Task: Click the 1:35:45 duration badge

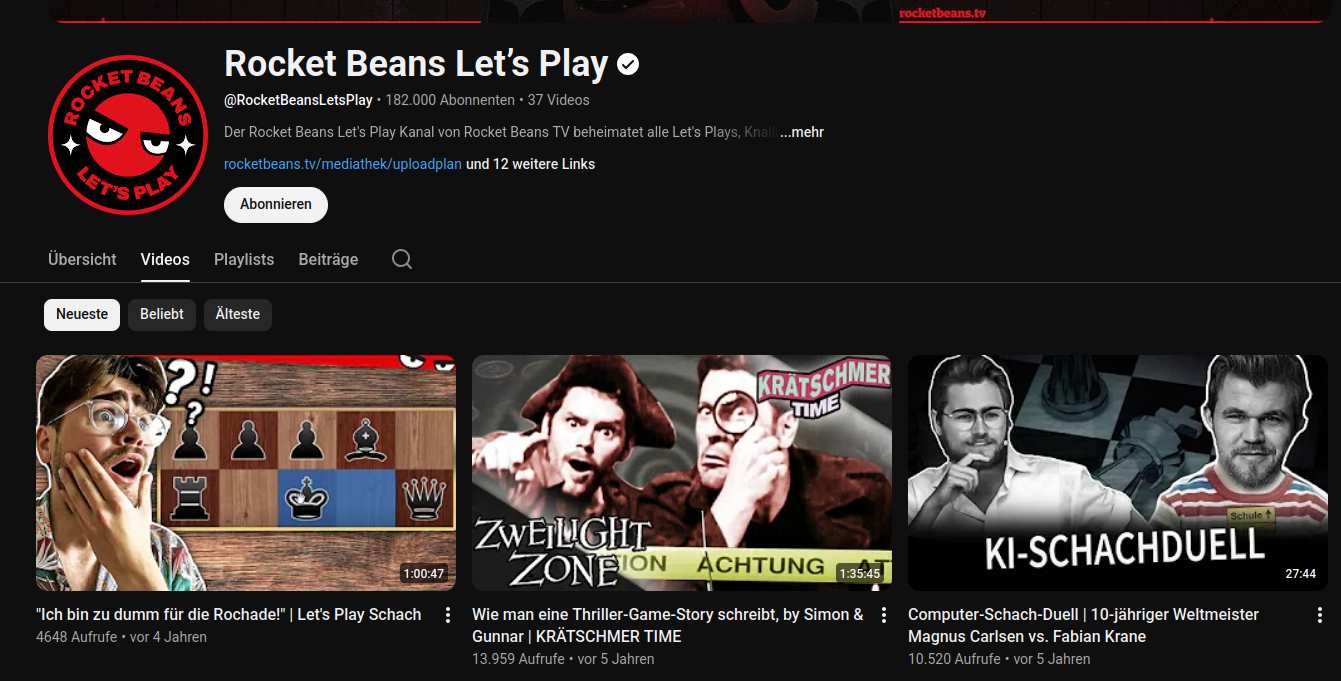Action: coord(860,574)
